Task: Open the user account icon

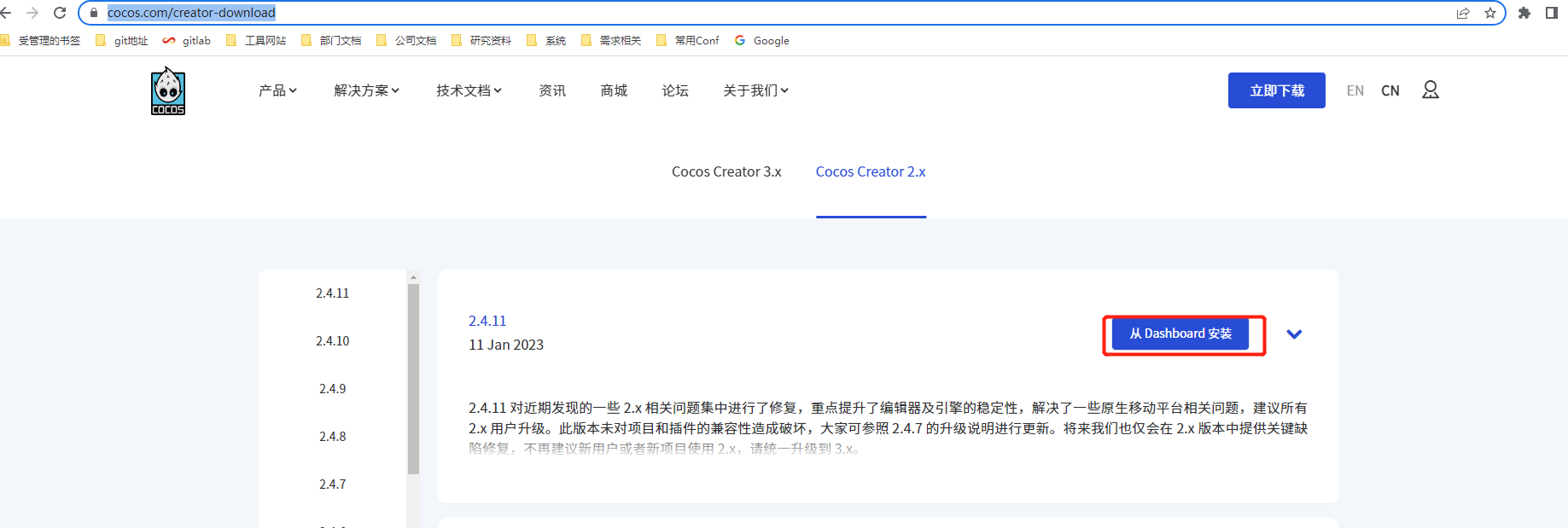Action: 1431,90
